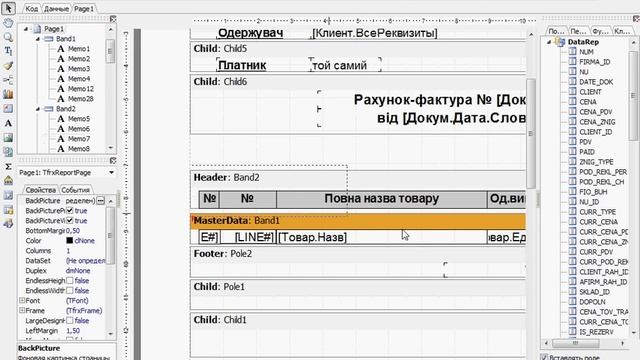Uncheck the BackPictureVisible true checkbox

70,220
